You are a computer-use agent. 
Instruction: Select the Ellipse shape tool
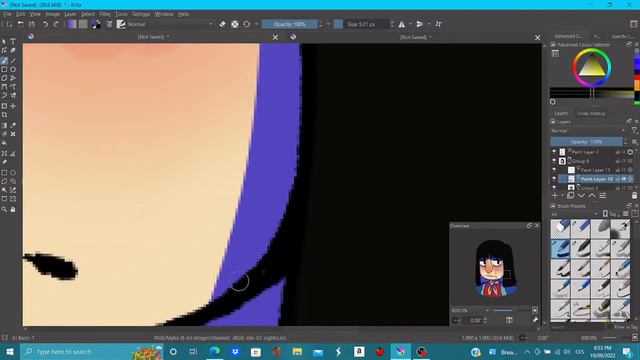pos(13,69)
